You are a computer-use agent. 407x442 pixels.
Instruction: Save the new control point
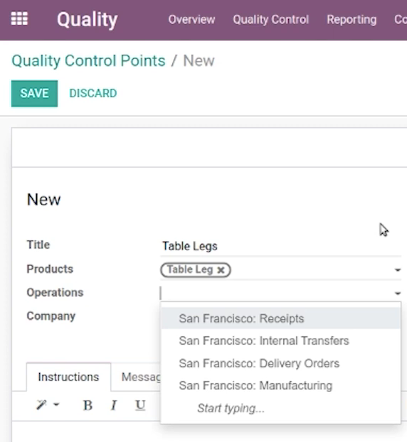point(34,93)
